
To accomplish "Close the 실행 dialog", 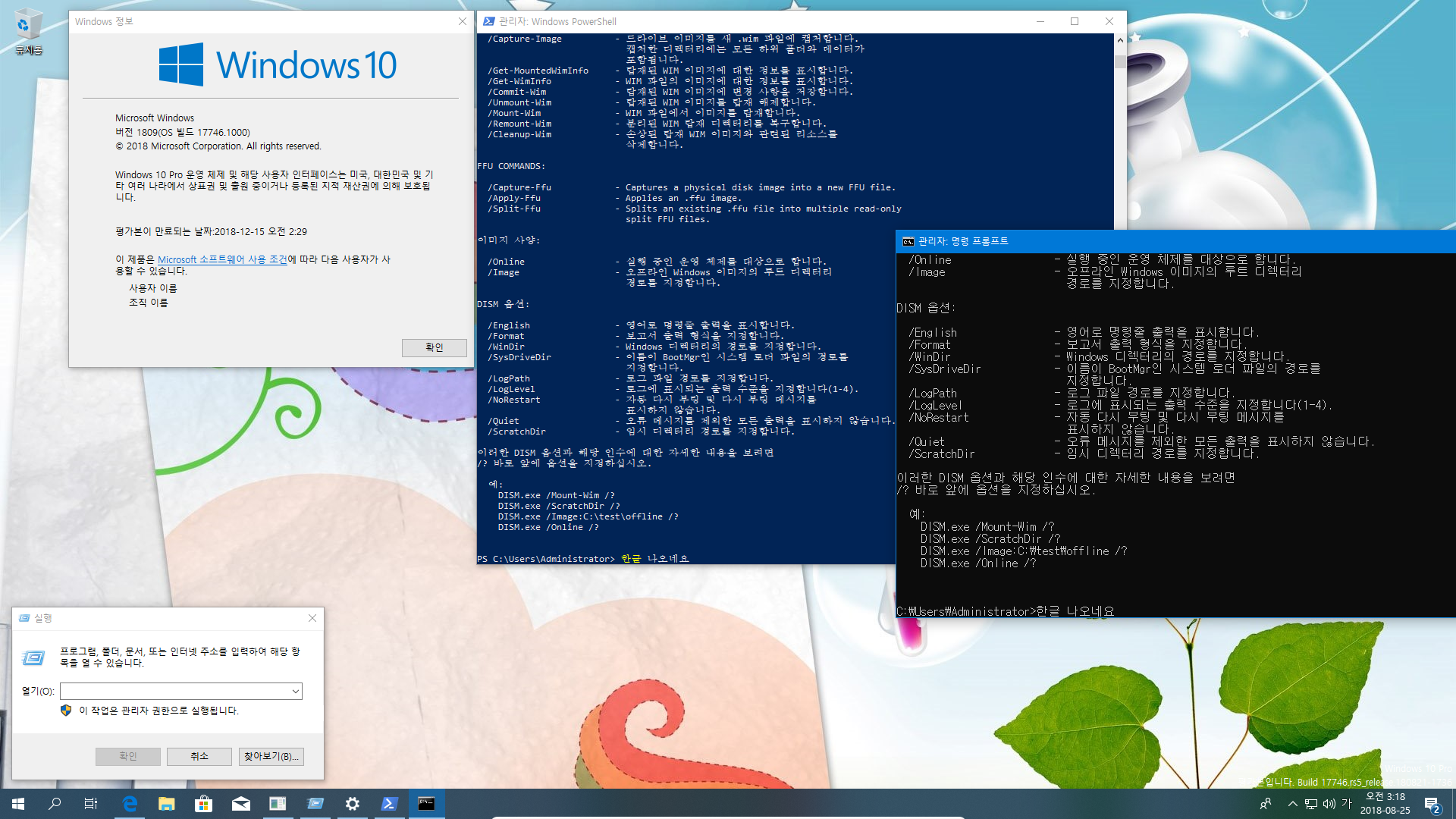I will pyautogui.click(x=312, y=618).
